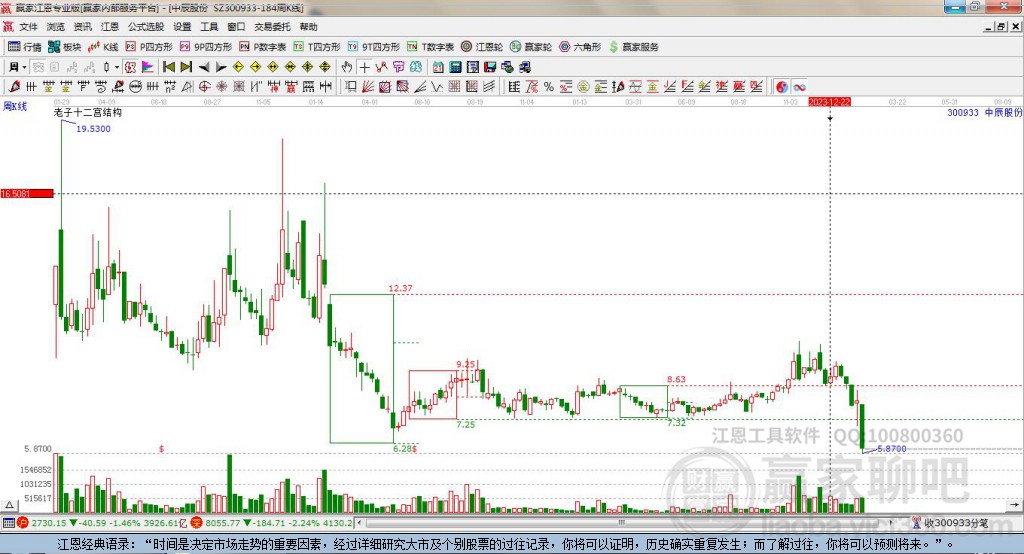
Task: Open the calculator icon
Action: [455, 67]
